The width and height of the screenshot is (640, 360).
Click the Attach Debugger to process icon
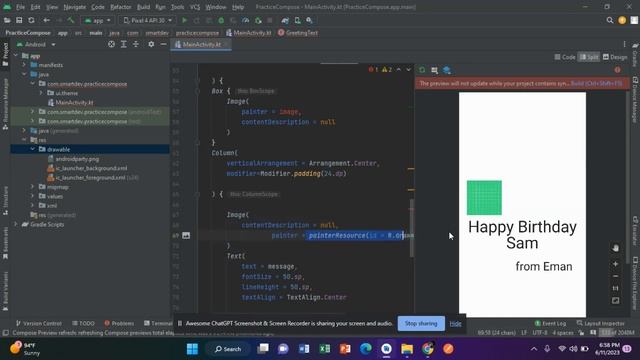258,20
